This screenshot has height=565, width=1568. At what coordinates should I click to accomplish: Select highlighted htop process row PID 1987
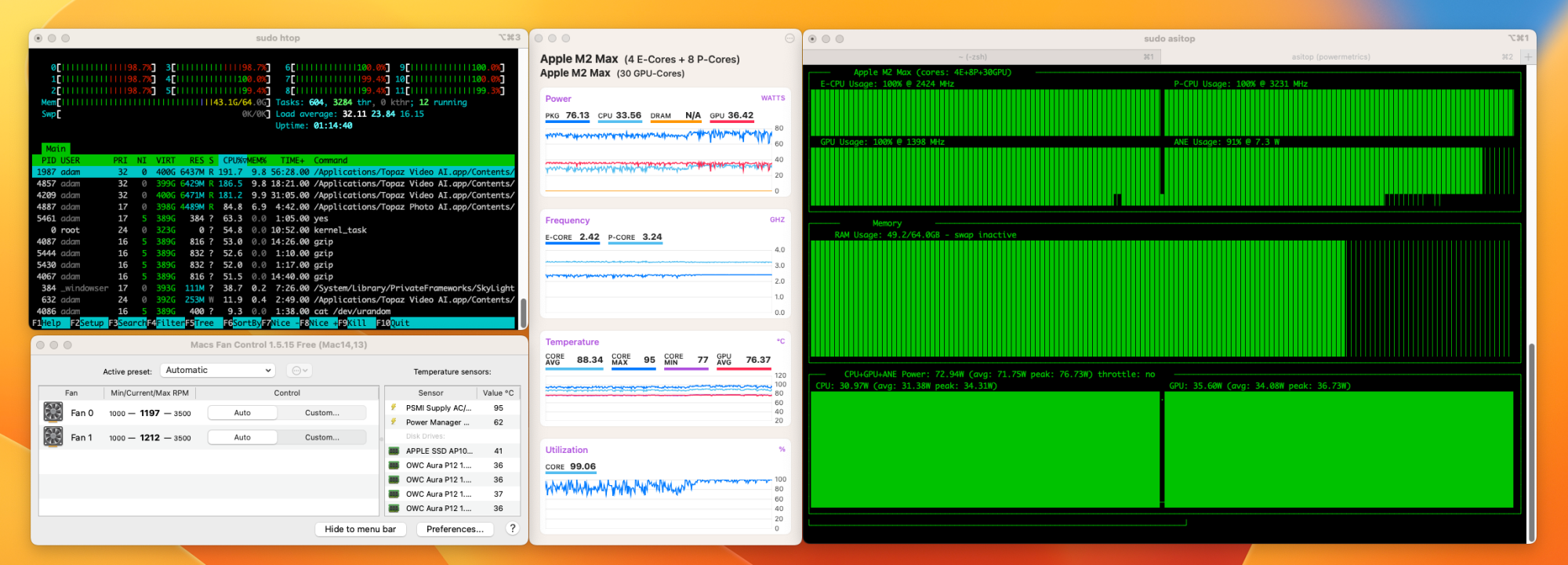[x=274, y=172]
